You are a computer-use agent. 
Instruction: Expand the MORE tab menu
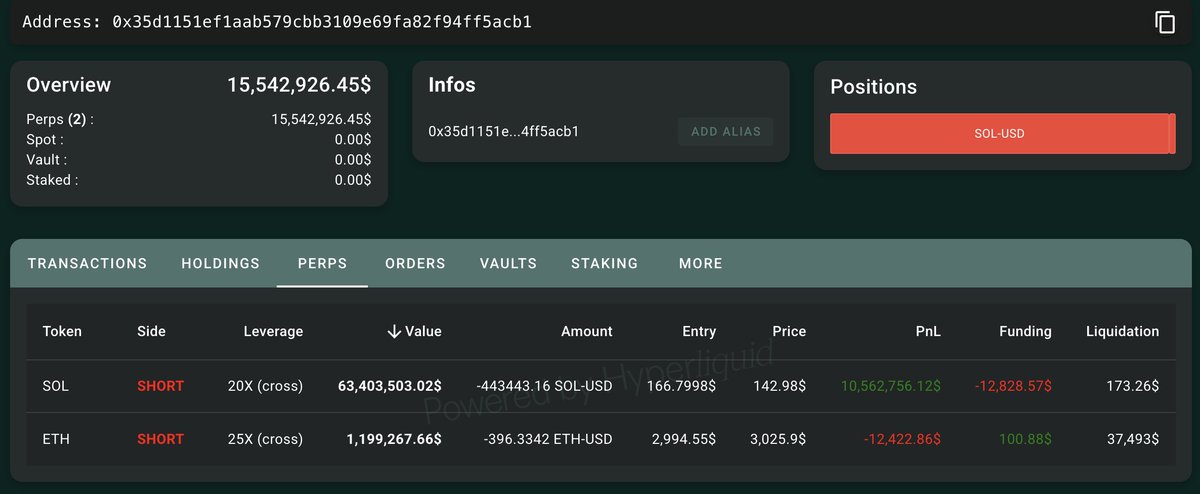(x=700, y=263)
